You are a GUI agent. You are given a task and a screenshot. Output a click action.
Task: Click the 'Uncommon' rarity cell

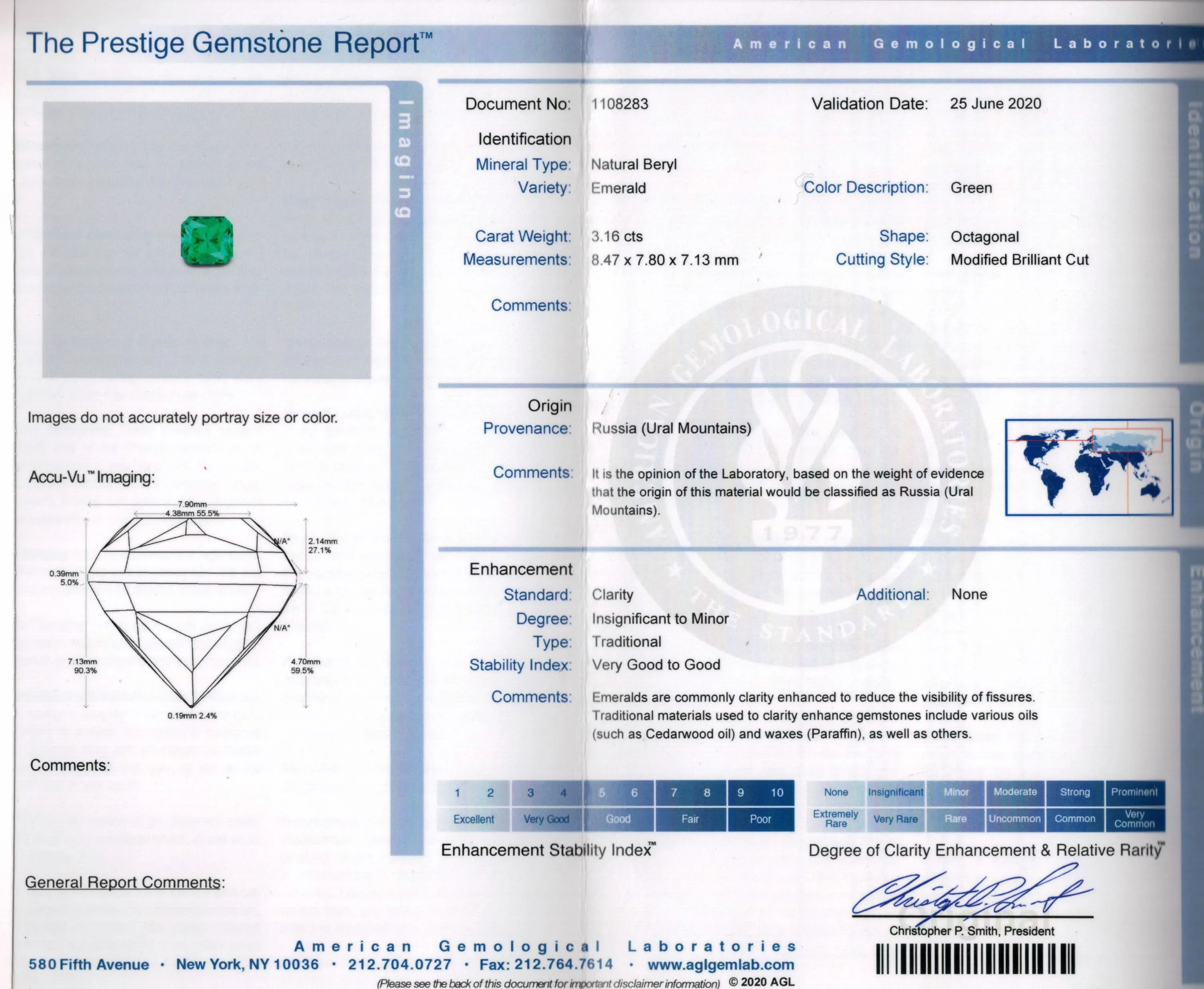pos(1015,819)
